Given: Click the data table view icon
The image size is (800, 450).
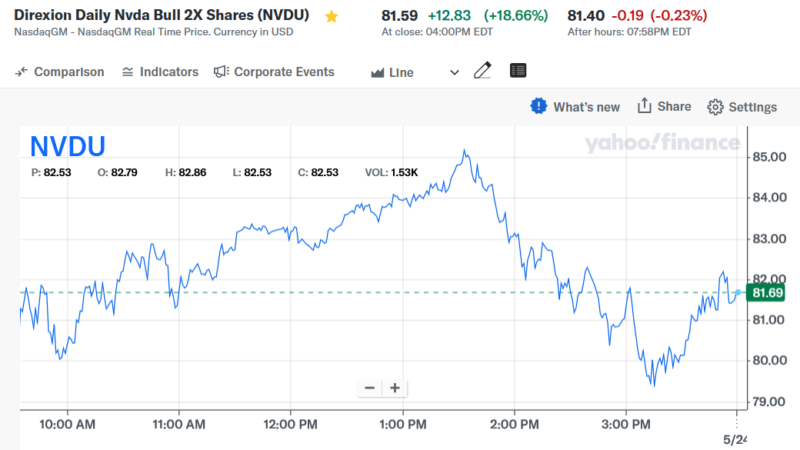Looking at the screenshot, I should pyautogui.click(x=518, y=71).
